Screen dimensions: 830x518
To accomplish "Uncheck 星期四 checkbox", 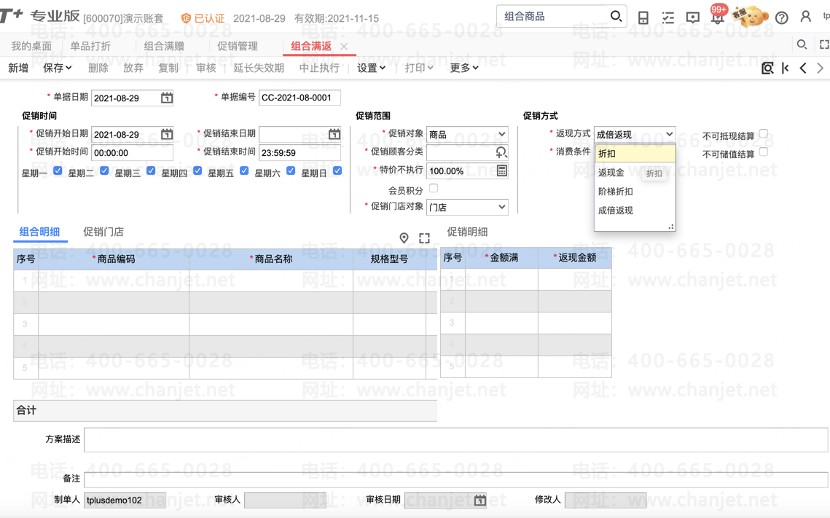I will pos(197,170).
